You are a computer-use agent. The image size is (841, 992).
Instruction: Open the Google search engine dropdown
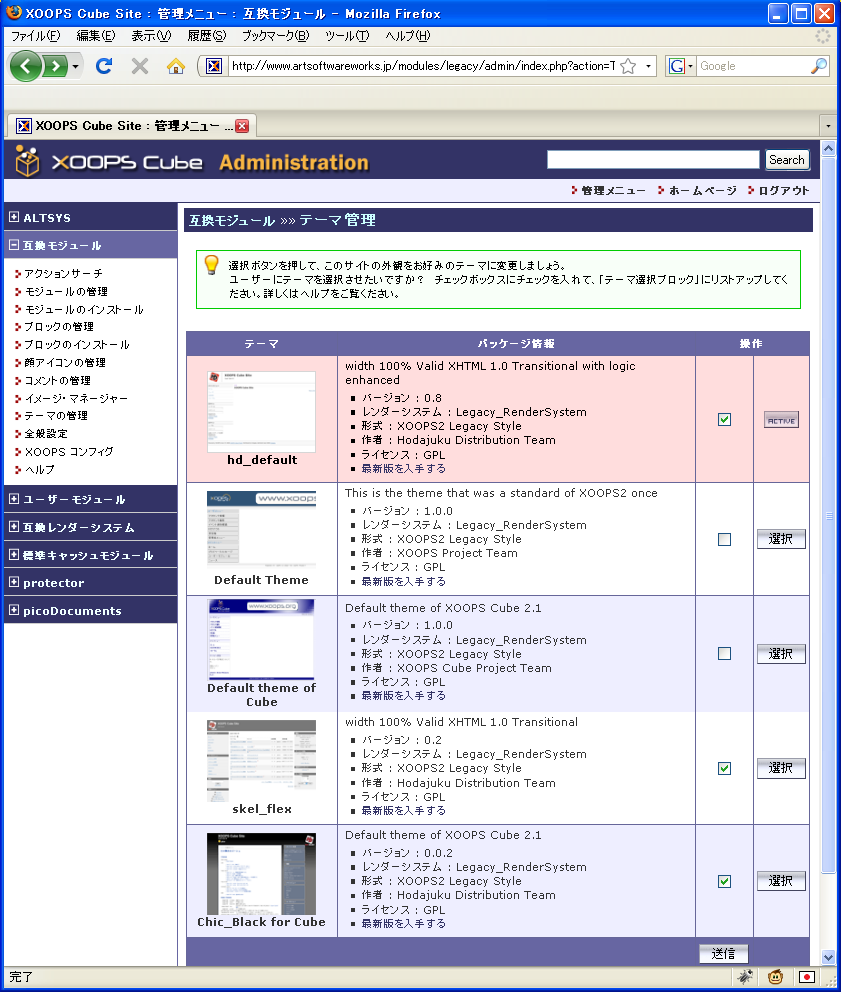coord(682,66)
